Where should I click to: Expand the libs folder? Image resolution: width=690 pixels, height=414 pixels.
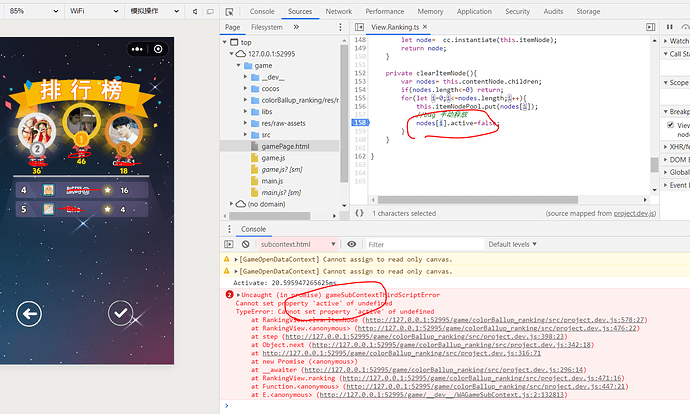coord(246,112)
